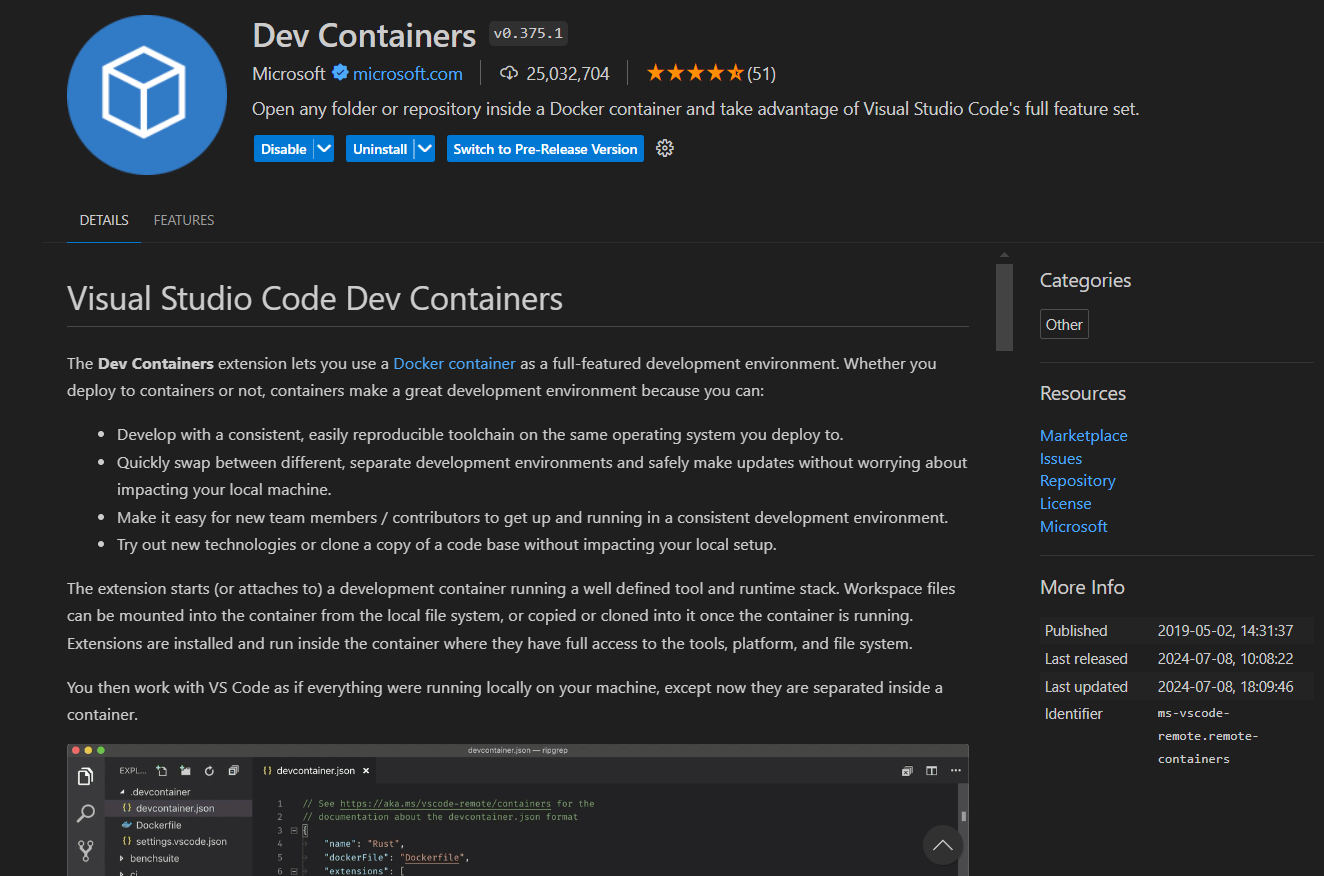Open the extension settings gear
Viewport: 1324px width, 876px height.
click(x=664, y=148)
